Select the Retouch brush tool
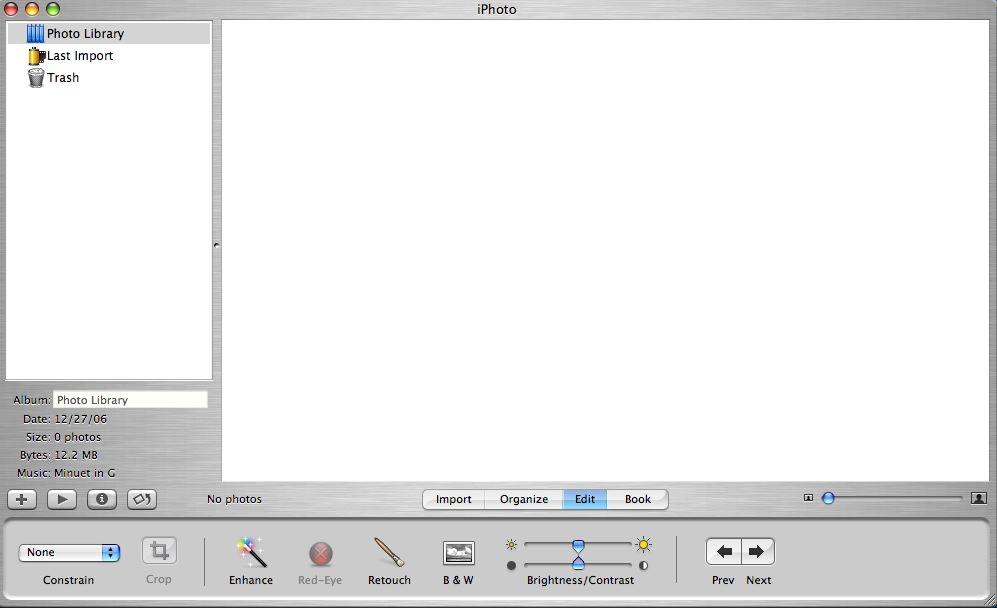The width and height of the screenshot is (997, 608). point(389,552)
